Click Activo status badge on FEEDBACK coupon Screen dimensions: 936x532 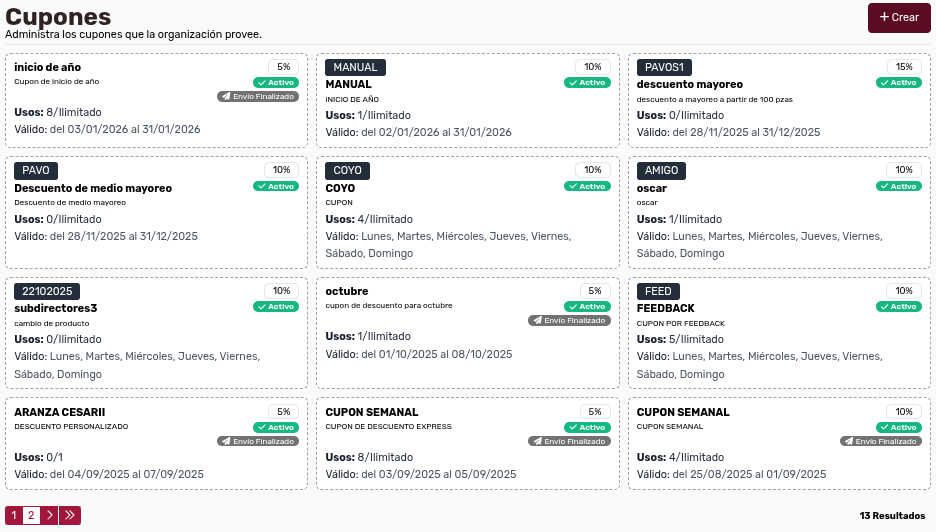(x=898, y=306)
